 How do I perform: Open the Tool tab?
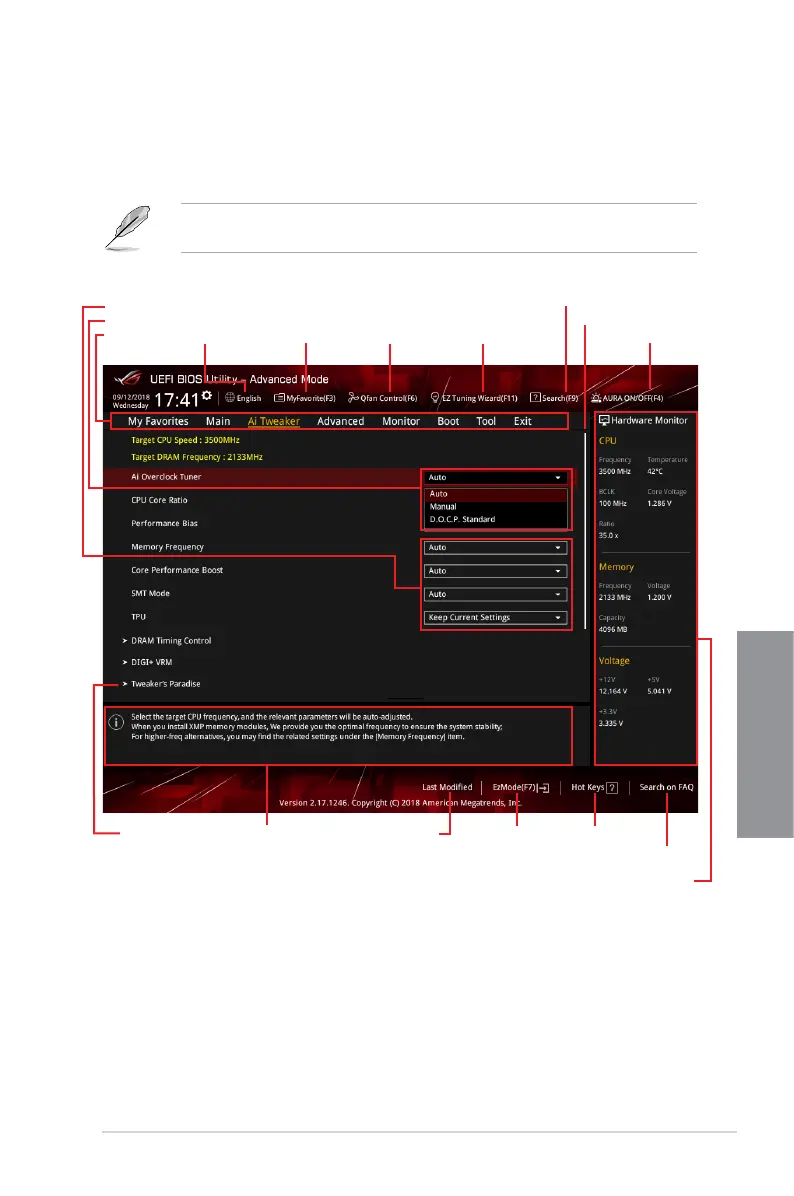pyautogui.click(x=486, y=421)
